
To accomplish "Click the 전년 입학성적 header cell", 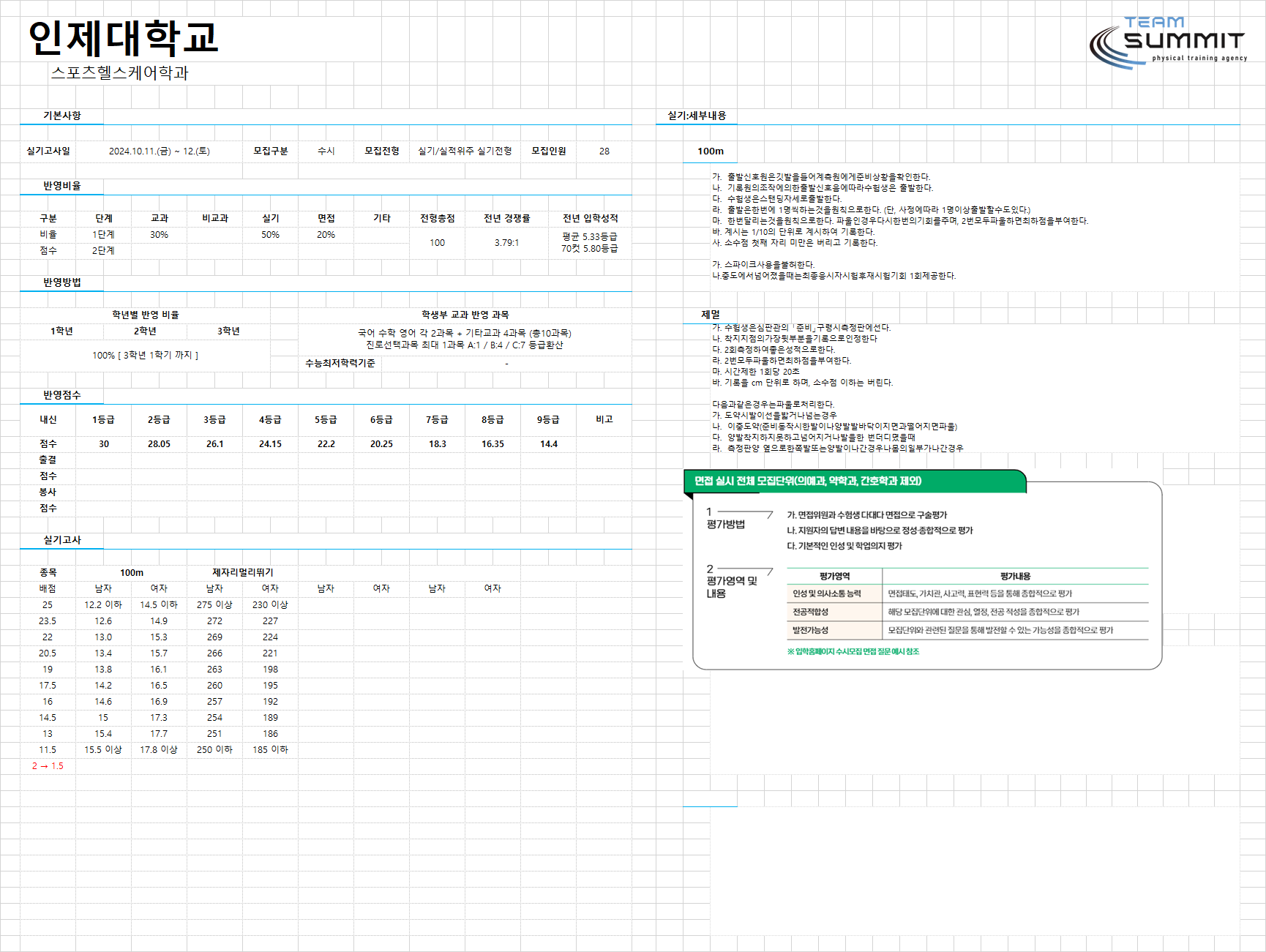I will pos(591,218).
